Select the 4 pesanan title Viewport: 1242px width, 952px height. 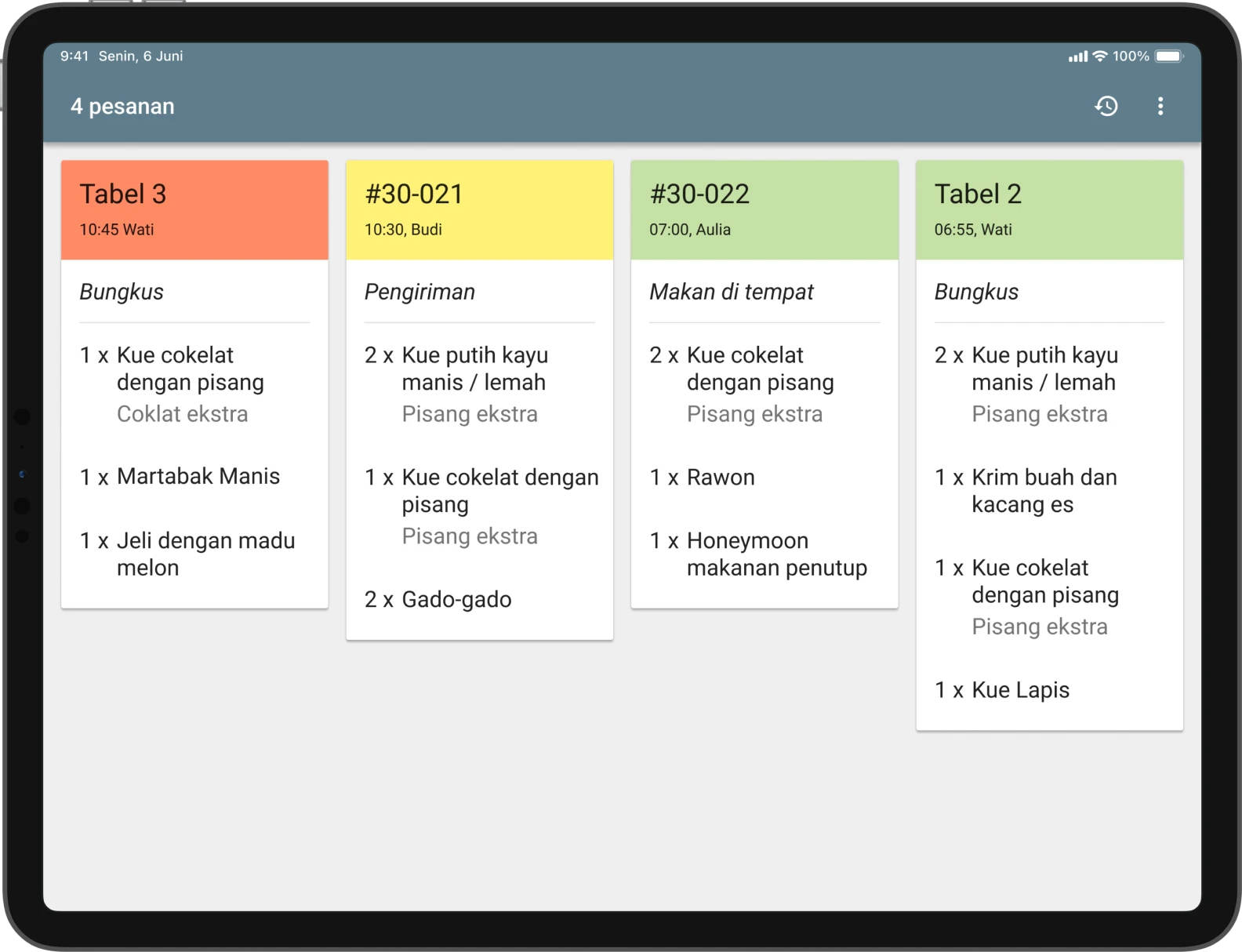(x=122, y=106)
